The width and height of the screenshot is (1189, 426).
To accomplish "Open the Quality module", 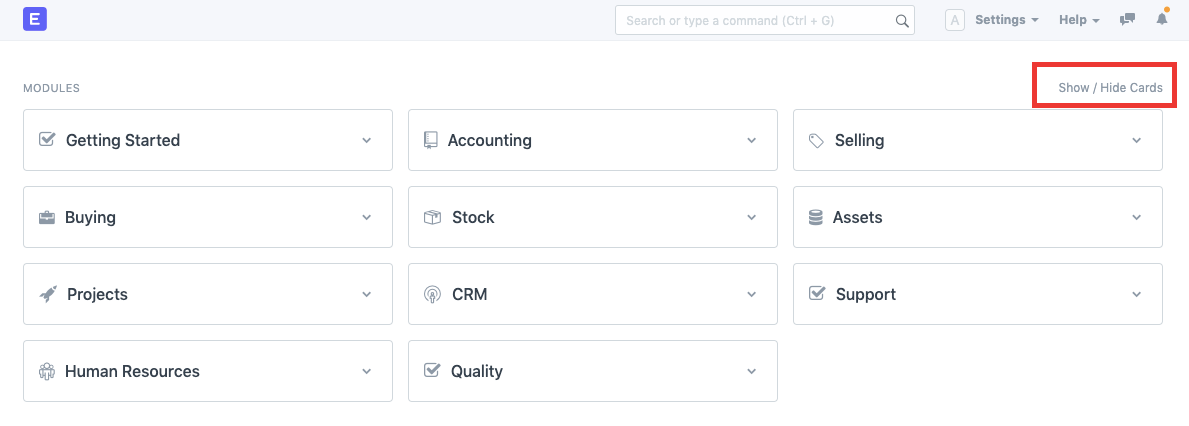I will (x=477, y=371).
